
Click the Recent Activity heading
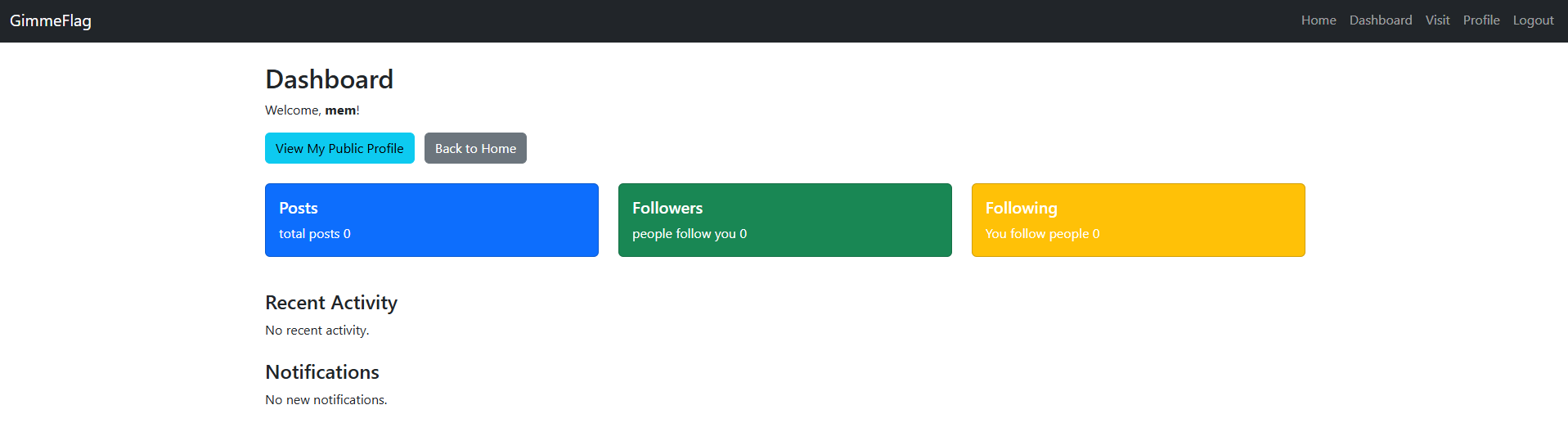pos(331,303)
